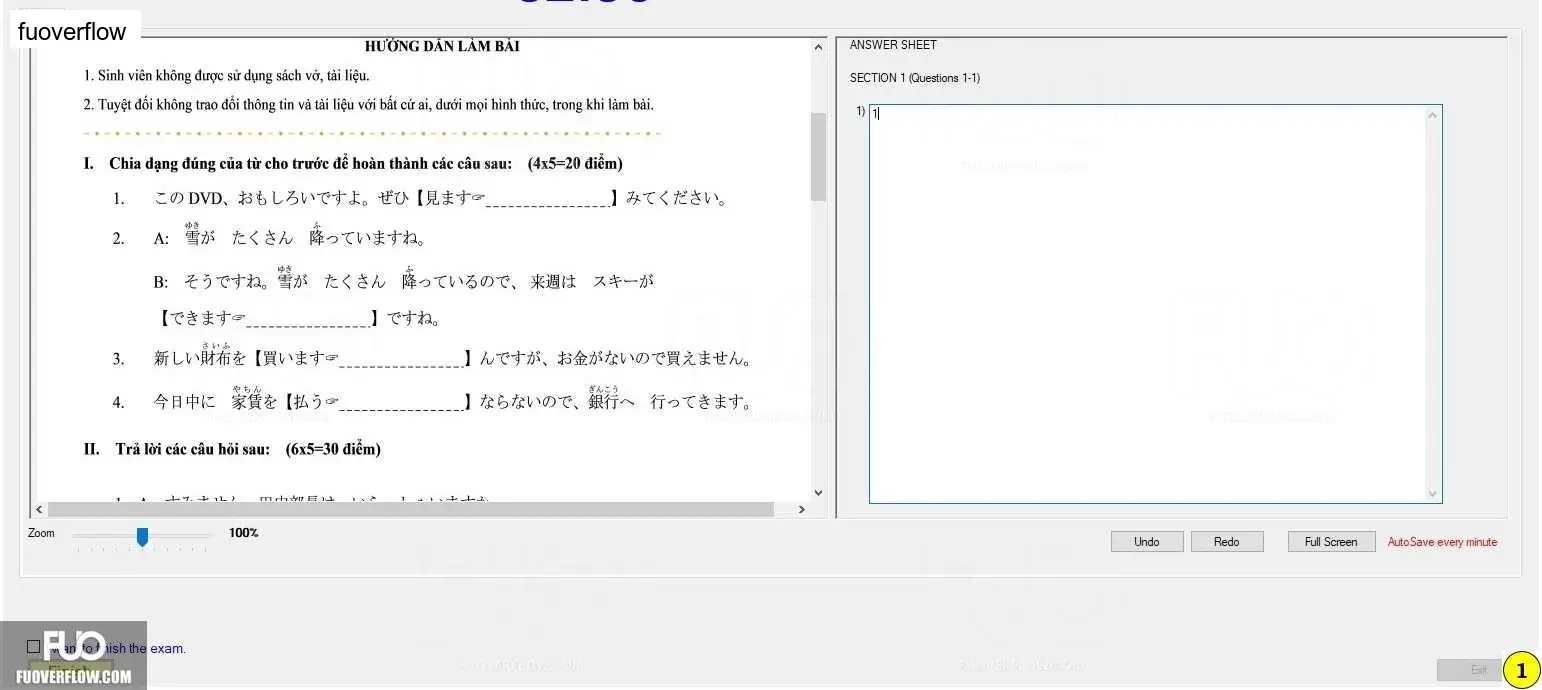Click the 'II. Trả lời các câu hỏi sau' heading
This screenshot has height=690, width=1542.
pyautogui.click(x=232, y=449)
